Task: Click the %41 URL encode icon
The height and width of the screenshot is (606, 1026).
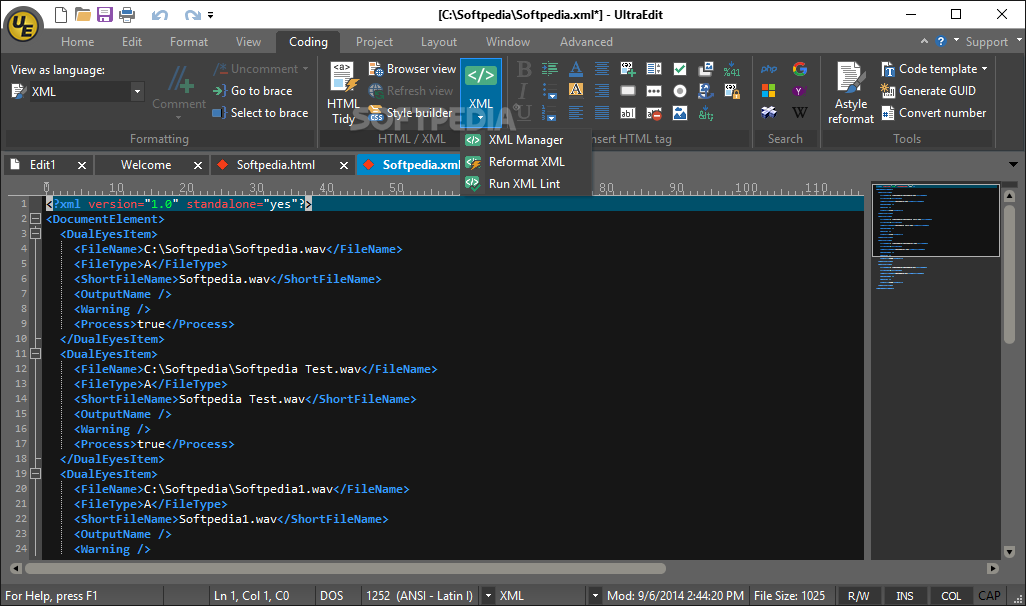Action: 732,69
